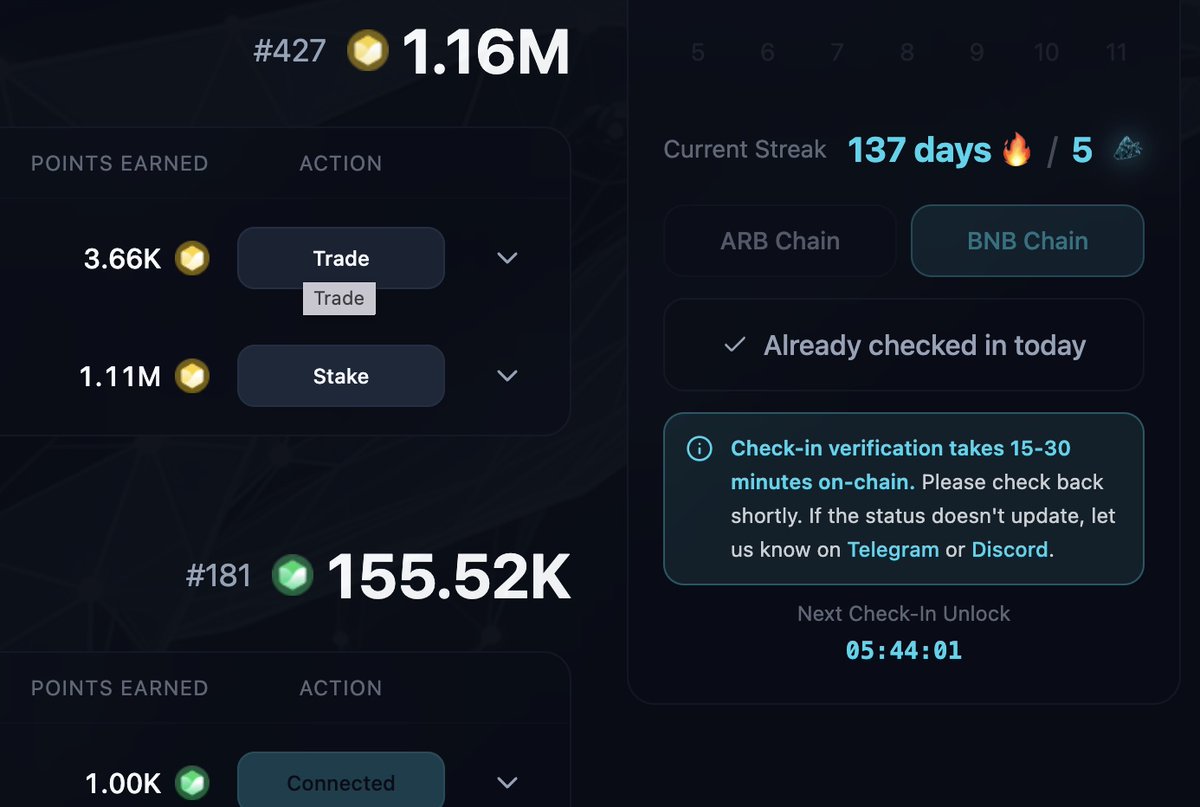Click the green cube next to 1.00K

click(x=192, y=783)
